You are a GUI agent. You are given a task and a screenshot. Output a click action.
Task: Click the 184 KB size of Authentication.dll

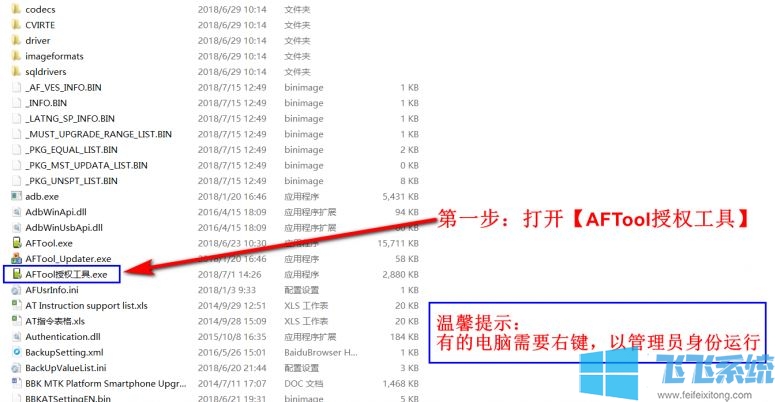point(404,337)
